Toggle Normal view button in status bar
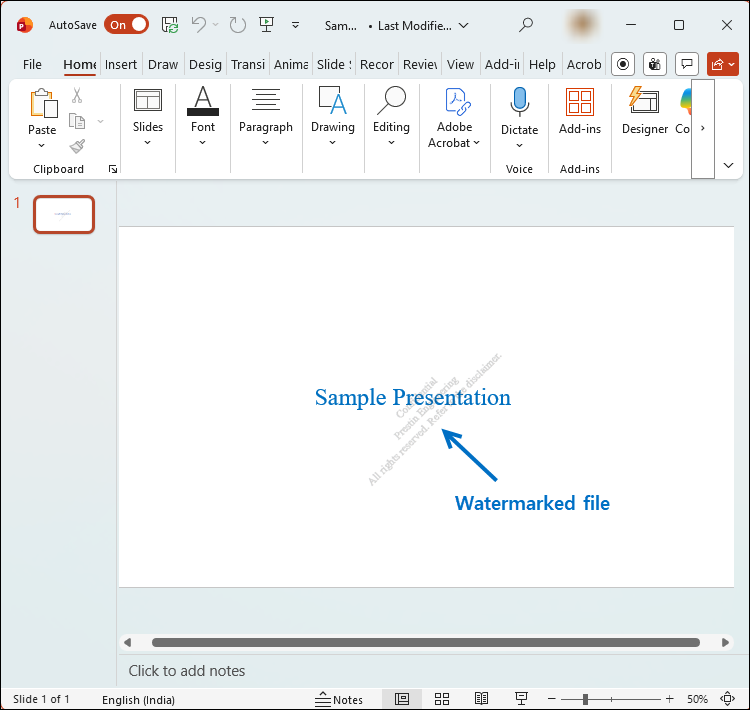The height and width of the screenshot is (710, 750). pos(401,699)
